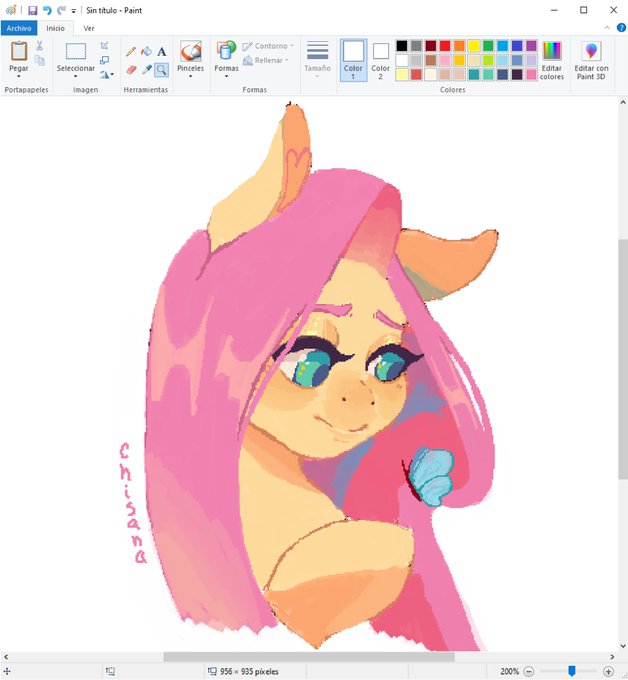Pick the green color swatch
Image resolution: width=628 pixels, height=680 pixels.
[488, 46]
